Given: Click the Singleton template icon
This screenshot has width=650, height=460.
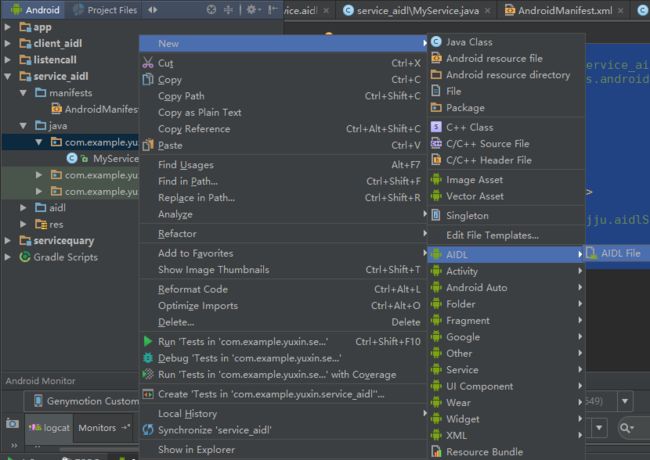Looking at the screenshot, I should (436, 215).
